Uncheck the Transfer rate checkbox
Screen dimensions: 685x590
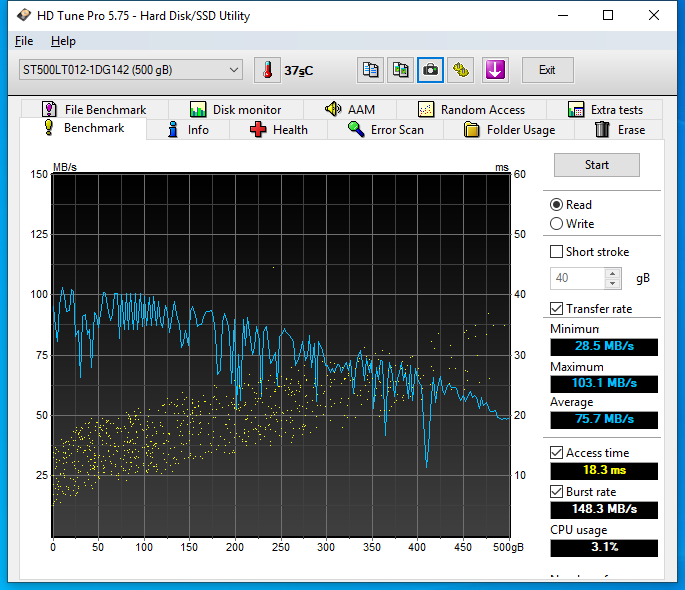[557, 309]
